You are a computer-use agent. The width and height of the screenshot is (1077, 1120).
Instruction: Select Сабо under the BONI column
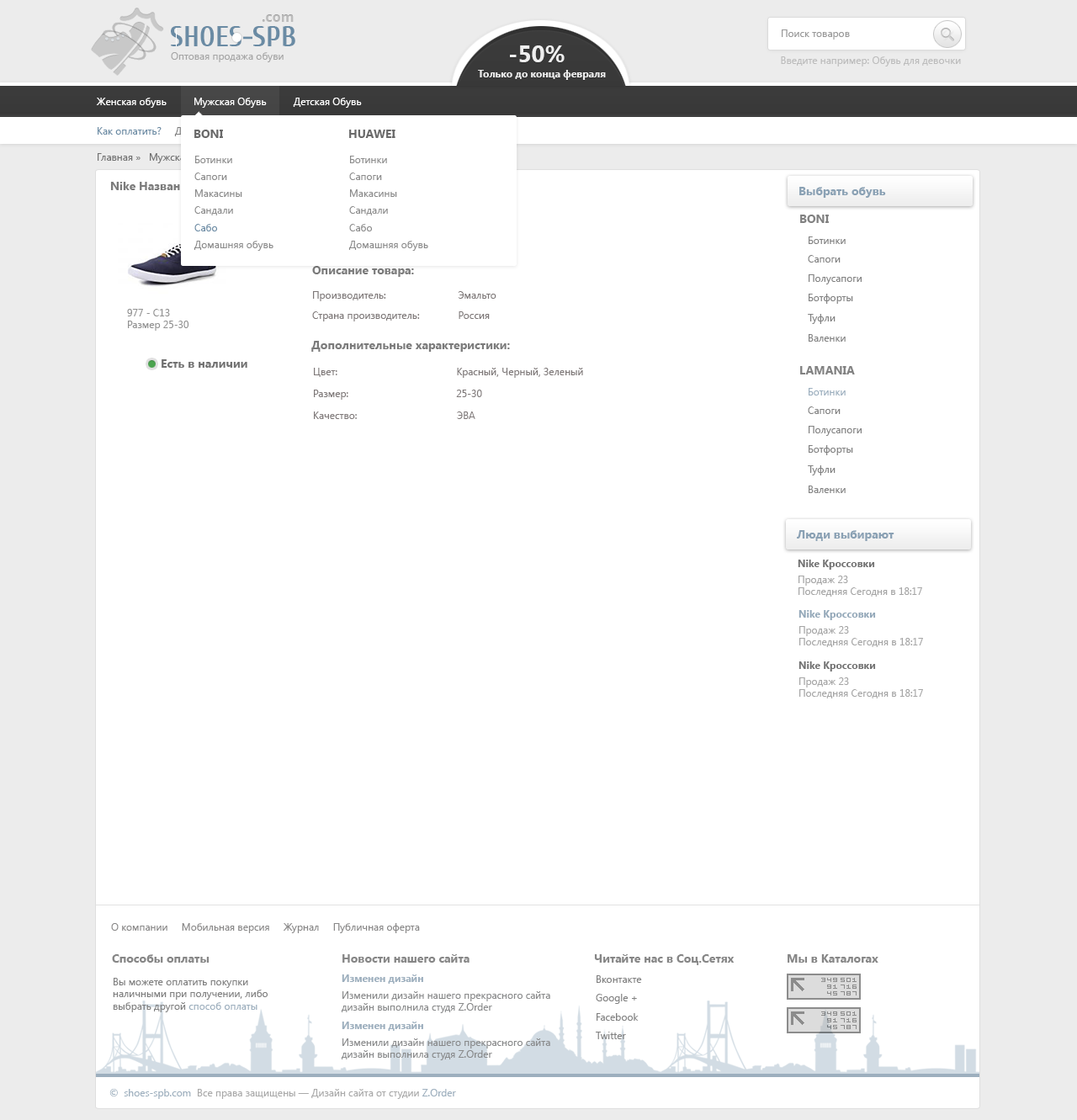(206, 228)
